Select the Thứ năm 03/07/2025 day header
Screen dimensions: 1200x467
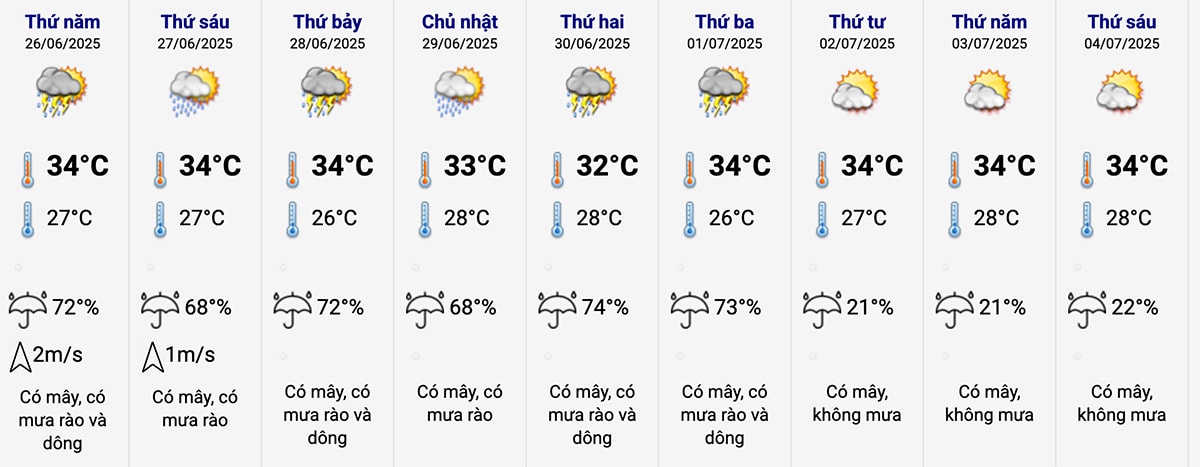click(989, 31)
